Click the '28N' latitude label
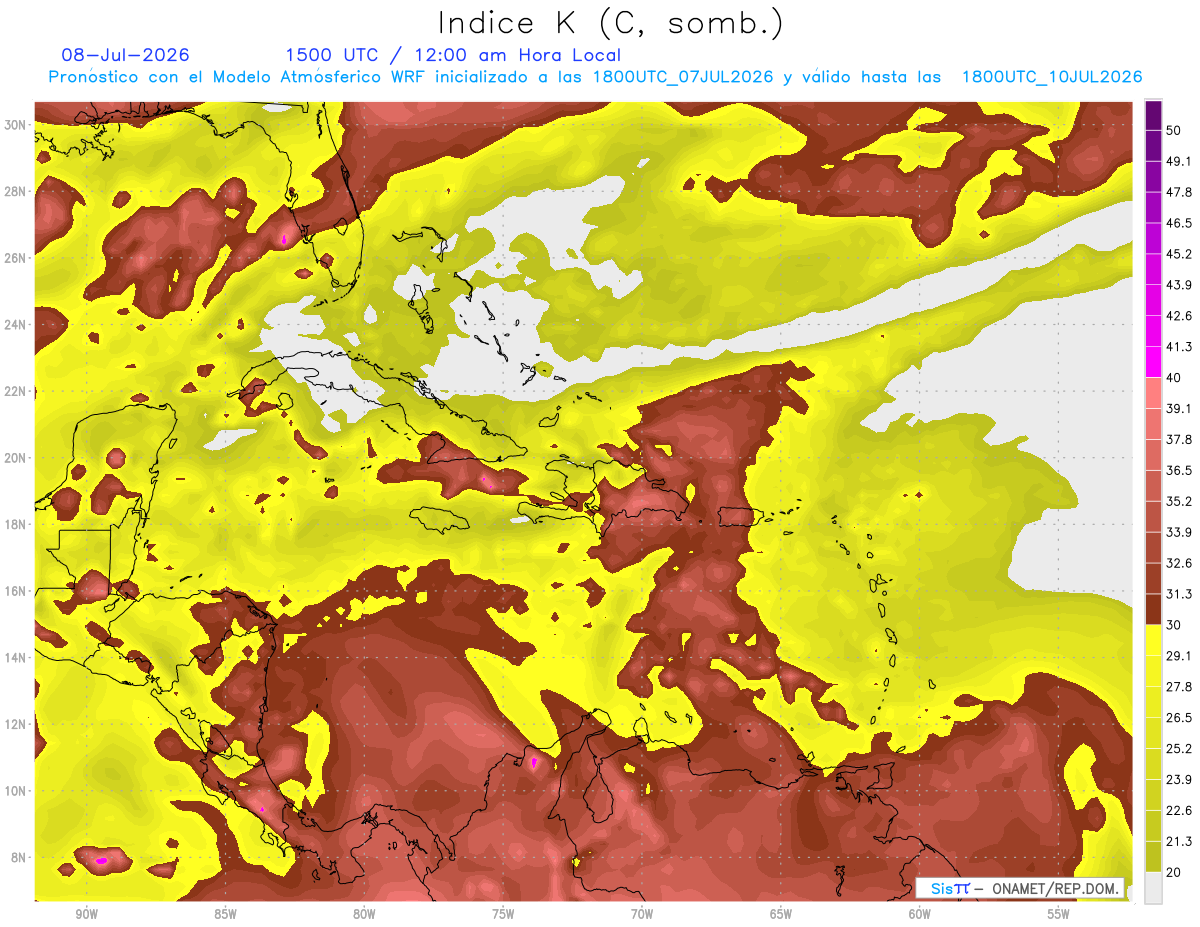Screen dimensions: 1200x927 [x=15, y=191]
